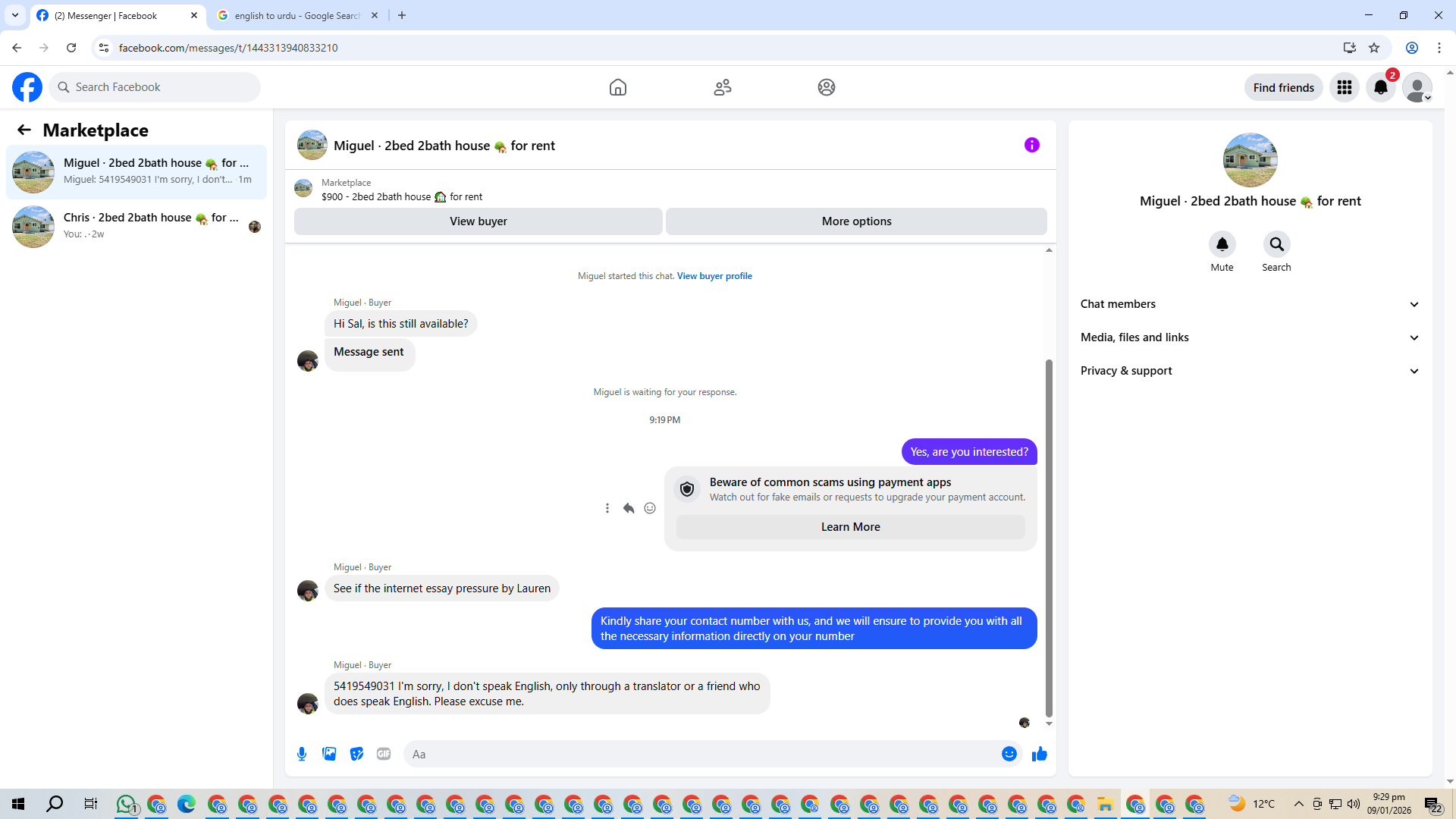Click the voice clip microphone icon
The width and height of the screenshot is (1456, 819).
coord(302,754)
